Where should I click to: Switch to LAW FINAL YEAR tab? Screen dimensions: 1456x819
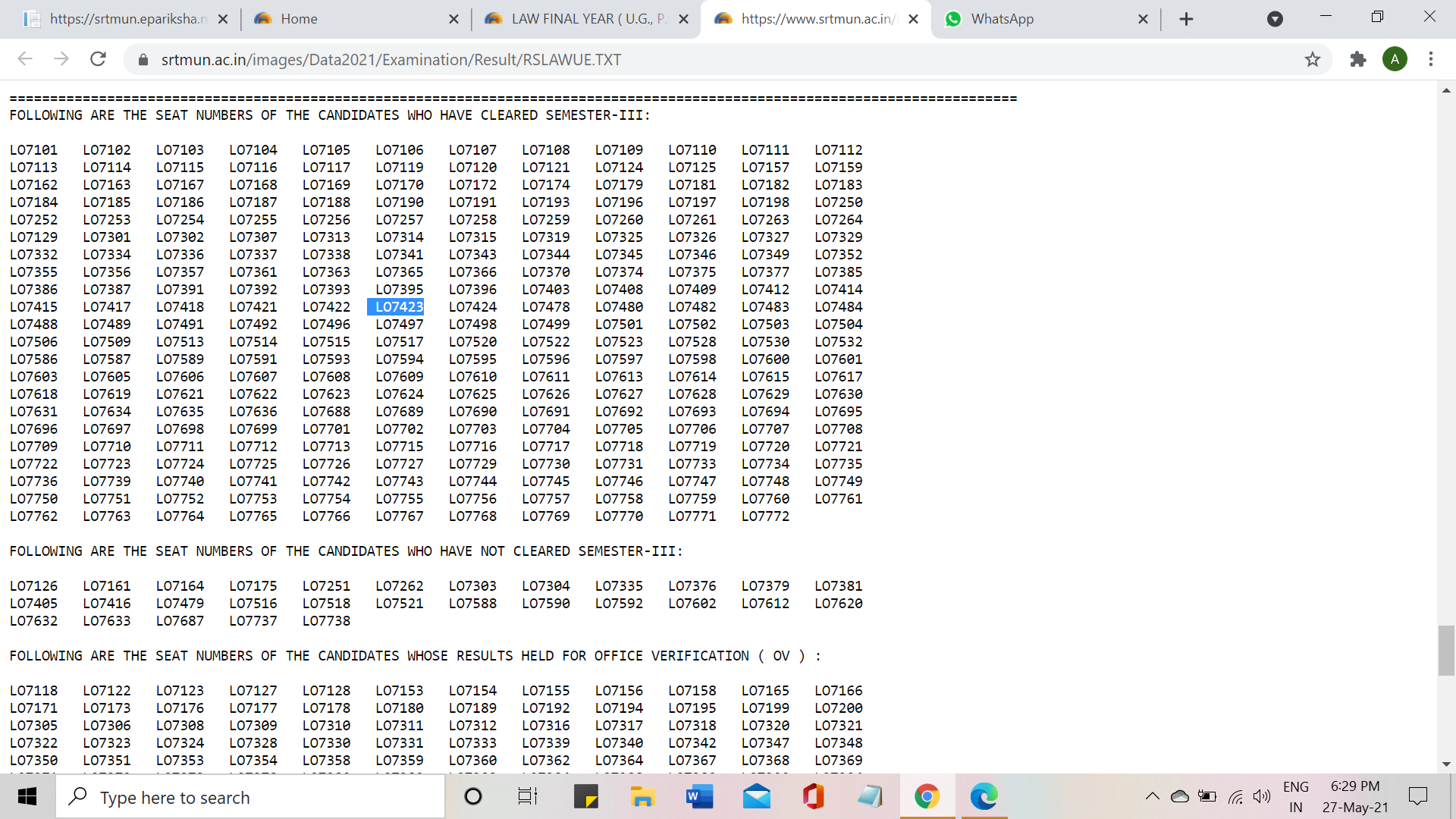pos(584,19)
